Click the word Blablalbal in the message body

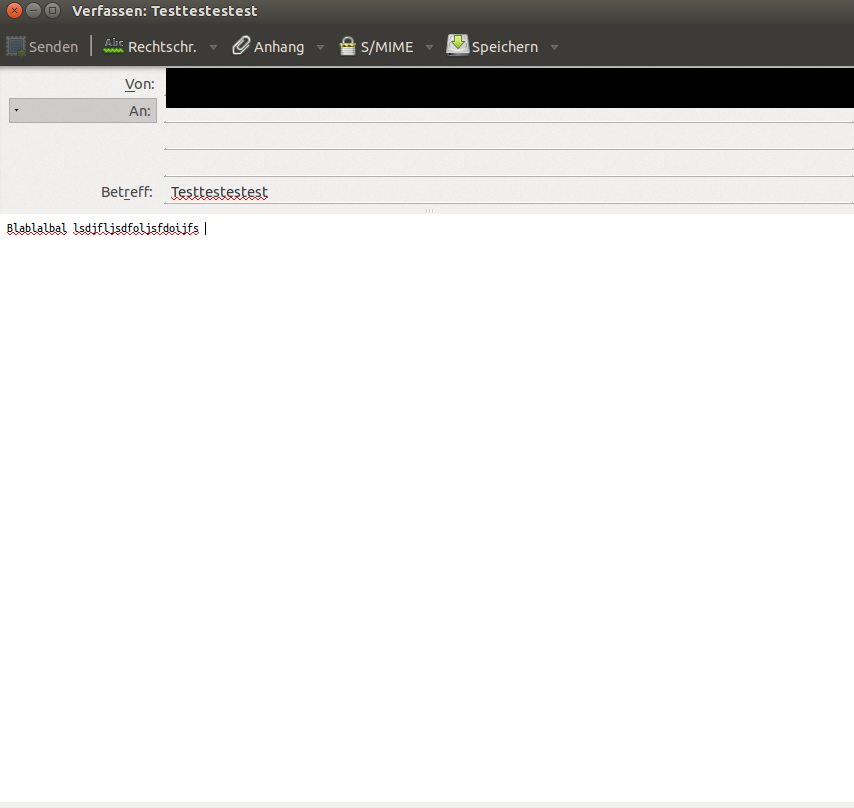click(36, 229)
